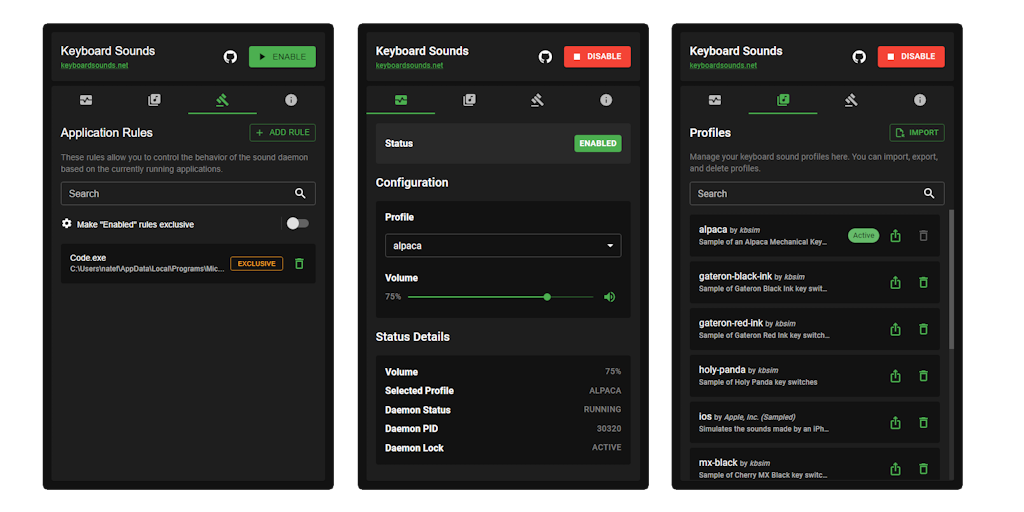1024x512 pixels.
Task: Click the EXCLUSIVE mode selector for Code.exe
Action: pyautogui.click(x=256, y=264)
